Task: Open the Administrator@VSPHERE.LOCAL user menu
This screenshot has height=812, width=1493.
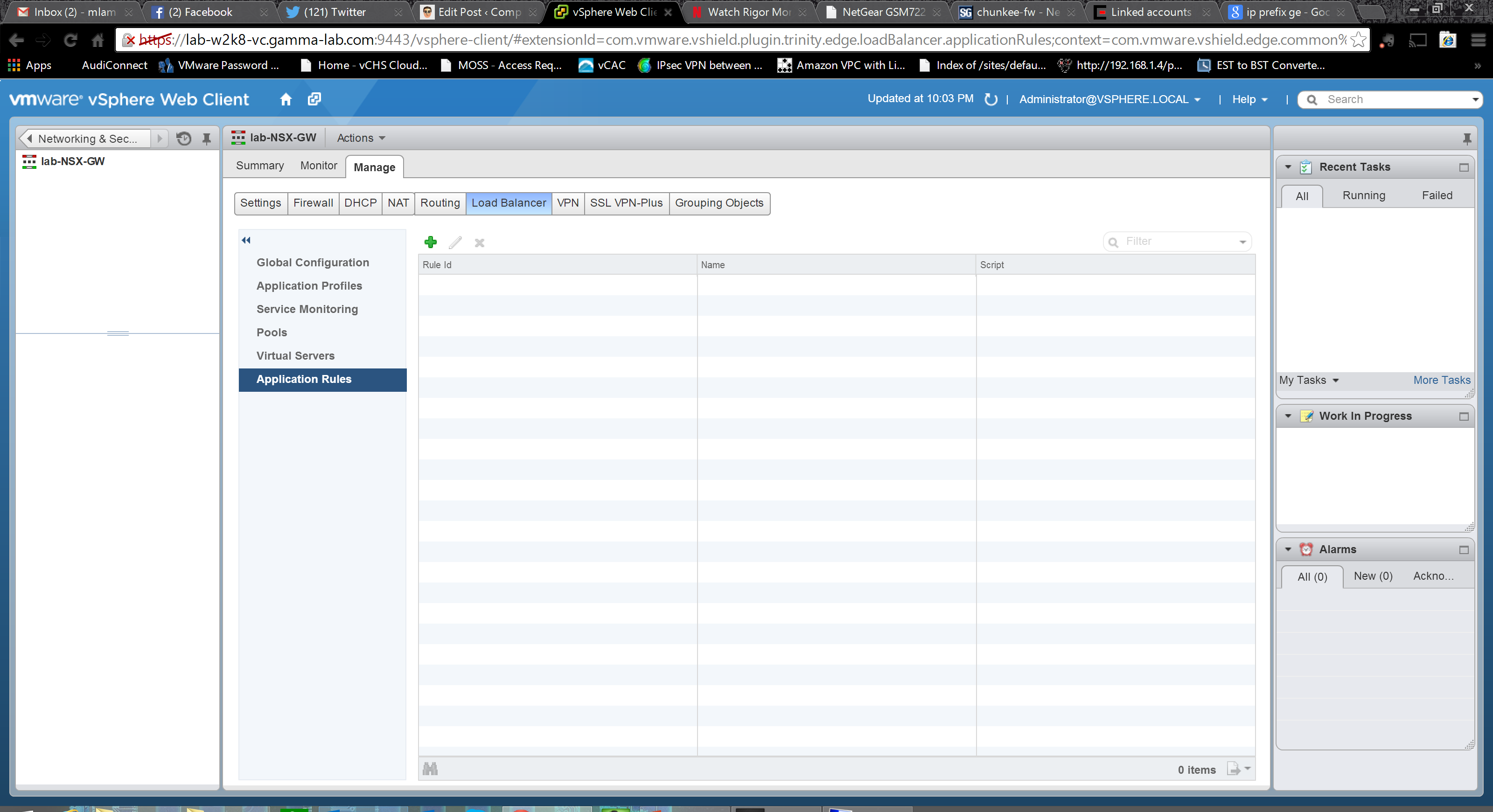Action: point(1109,100)
